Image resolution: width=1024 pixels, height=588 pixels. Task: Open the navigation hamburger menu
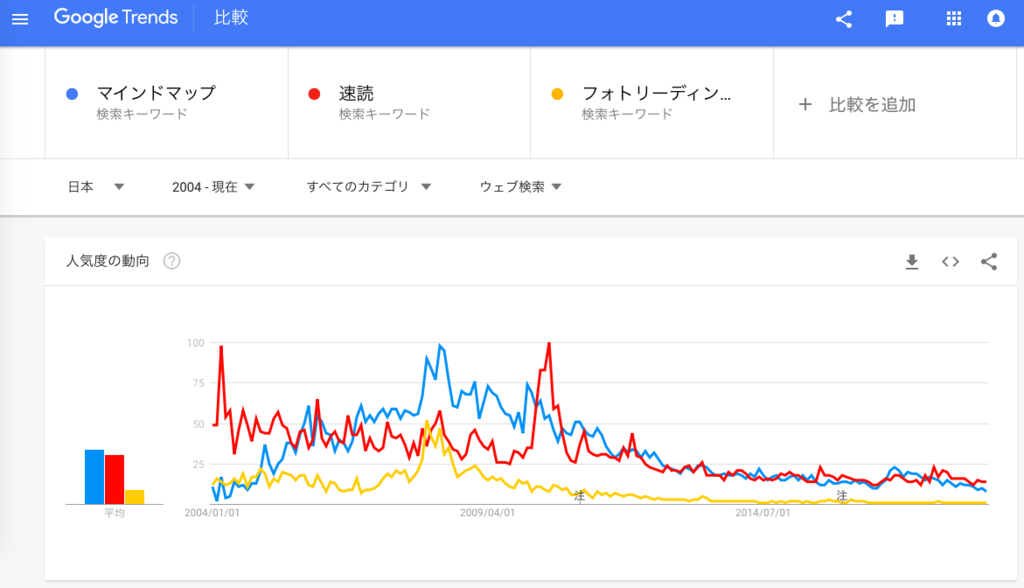20,17
